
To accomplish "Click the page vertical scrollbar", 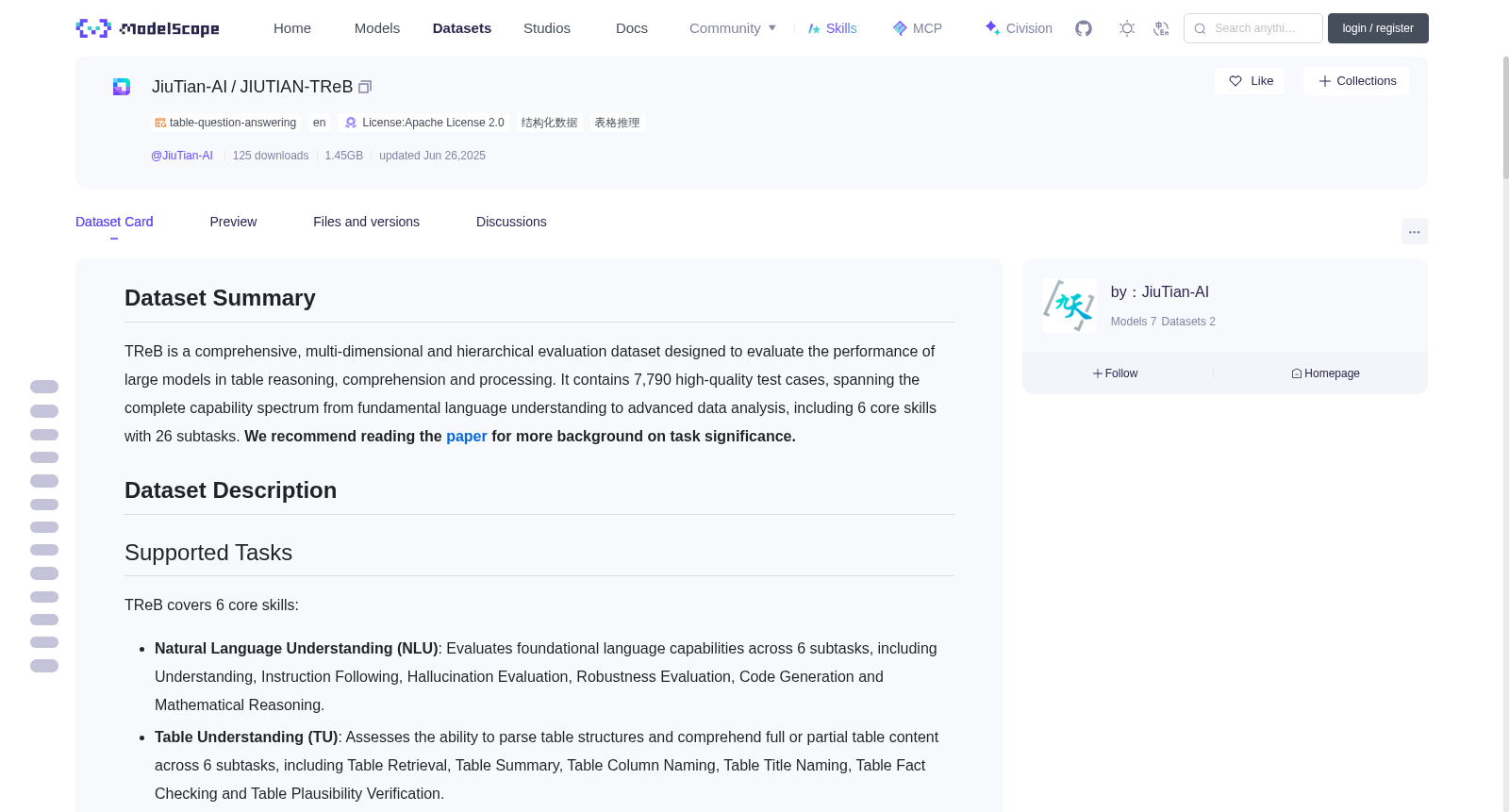I will pyautogui.click(x=1505, y=118).
